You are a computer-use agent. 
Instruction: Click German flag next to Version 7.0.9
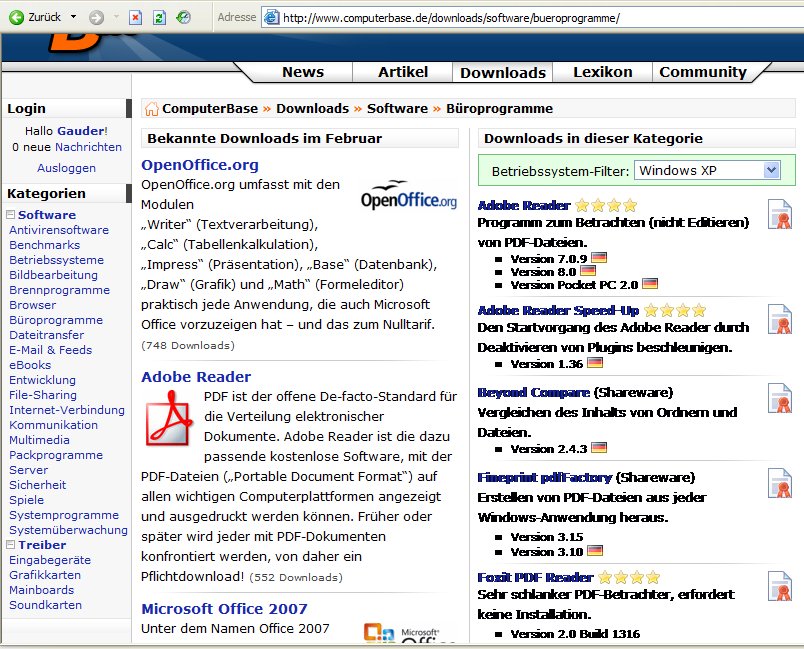point(599,257)
